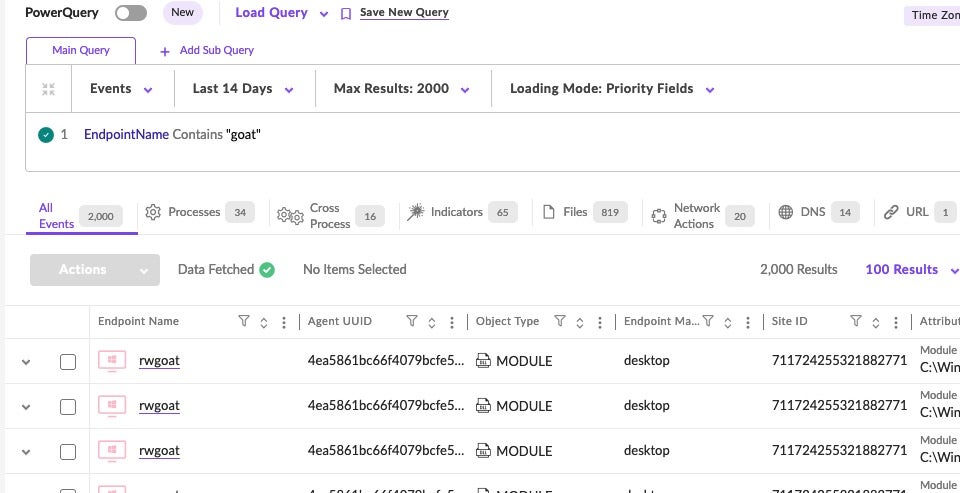Open the Loading Mode: Priority Fields dropdown
Viewport: 960px width, 493px height.
tap(612, 89)
